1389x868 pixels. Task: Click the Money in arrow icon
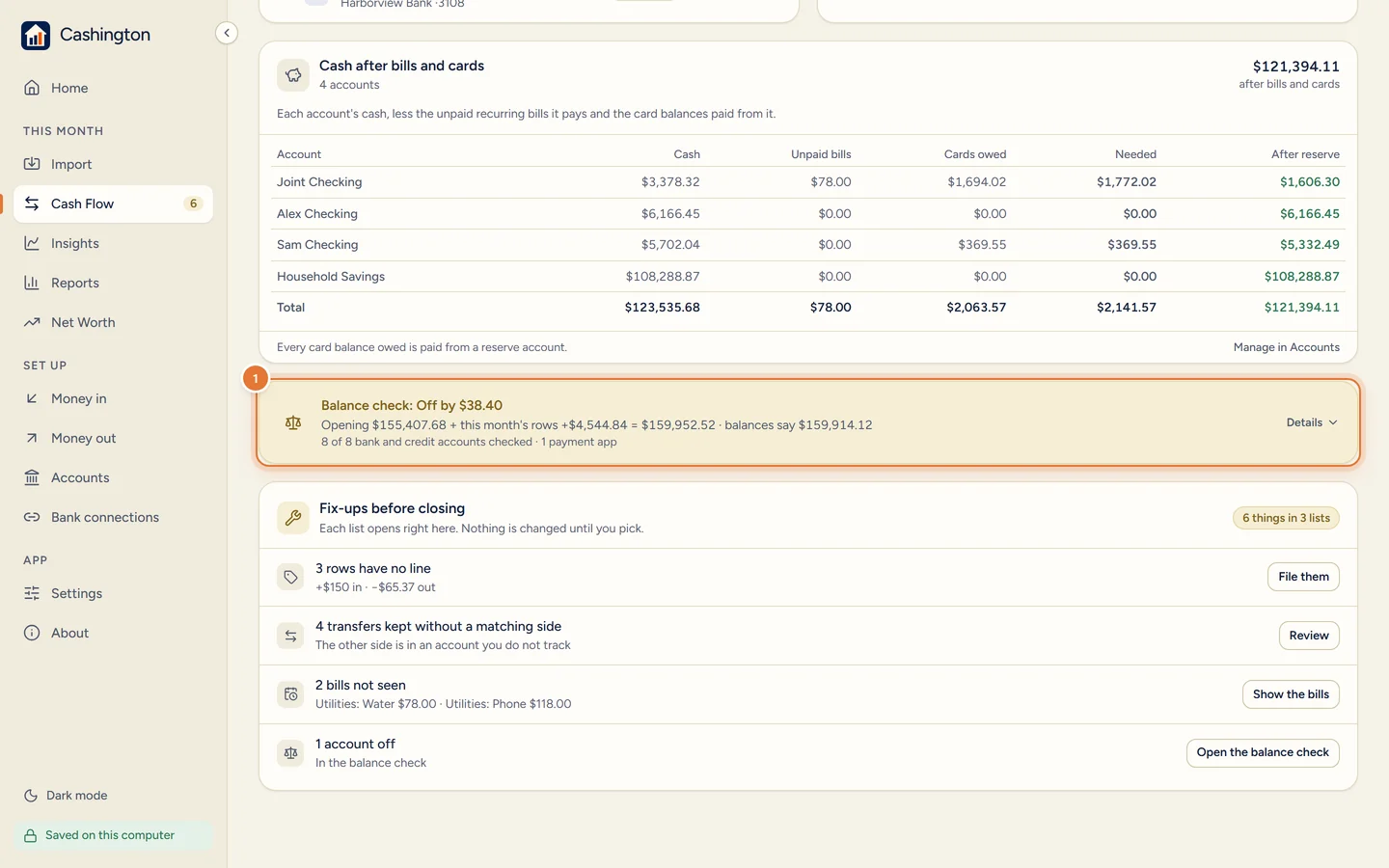pyautogui.click(x=32, y=398)
